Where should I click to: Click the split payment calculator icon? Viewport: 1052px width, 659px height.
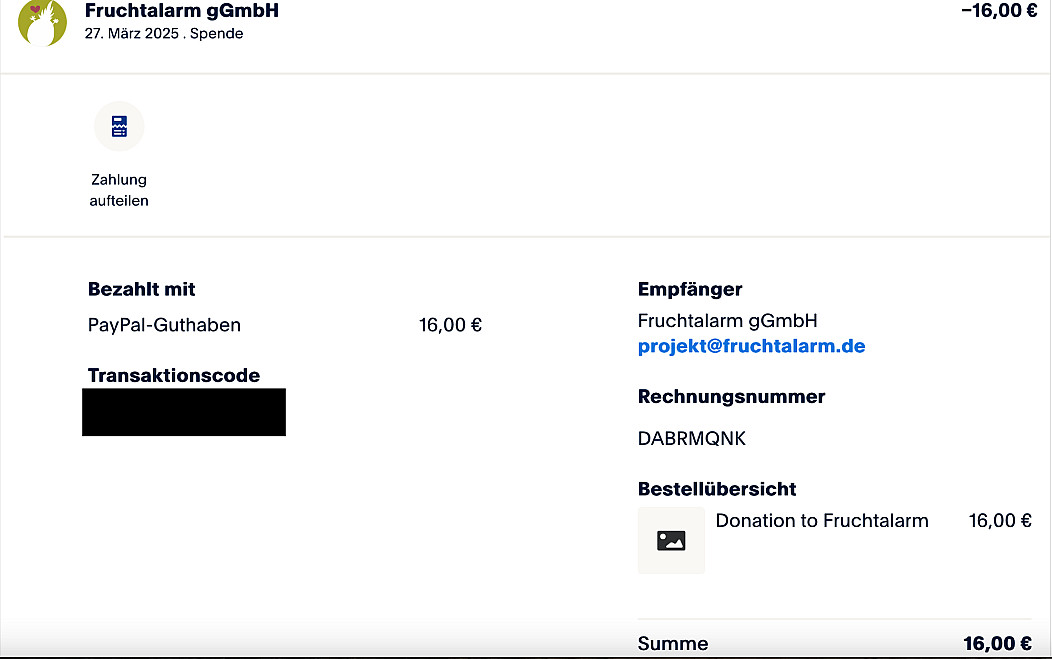coord(119,127)
